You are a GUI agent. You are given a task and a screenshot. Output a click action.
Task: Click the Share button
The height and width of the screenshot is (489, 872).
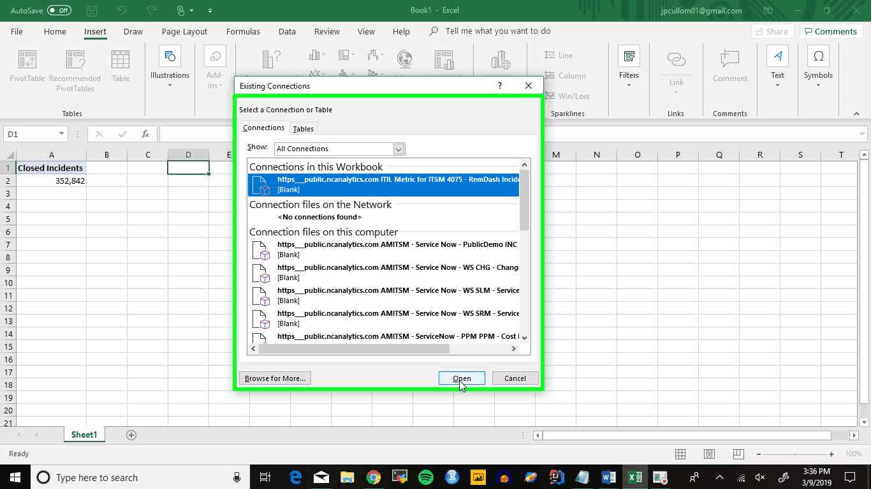coord(772,32)
